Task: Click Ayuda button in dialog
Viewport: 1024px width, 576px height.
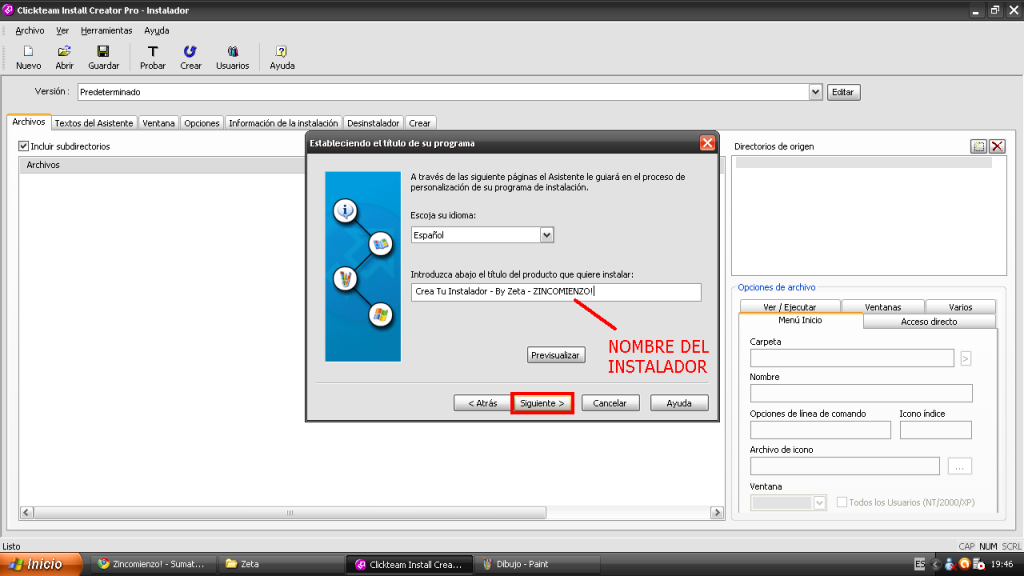Action: pyautogui.click(x=679, y=403)
